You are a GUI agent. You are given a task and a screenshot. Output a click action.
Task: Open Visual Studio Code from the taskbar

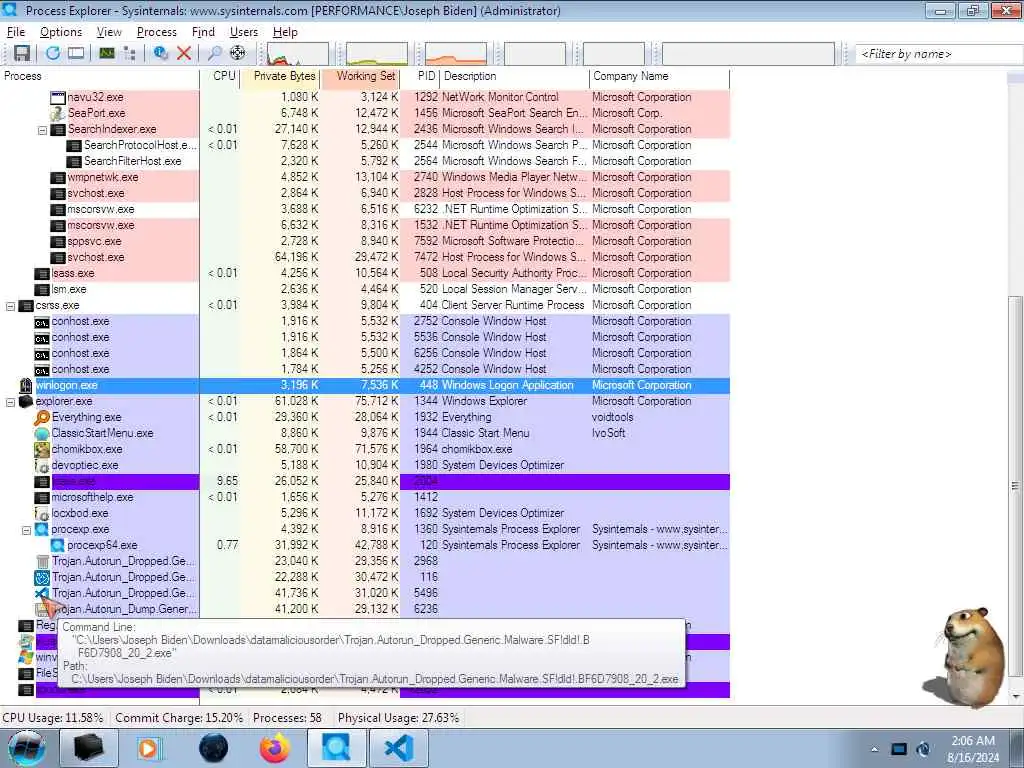[399, 748]
